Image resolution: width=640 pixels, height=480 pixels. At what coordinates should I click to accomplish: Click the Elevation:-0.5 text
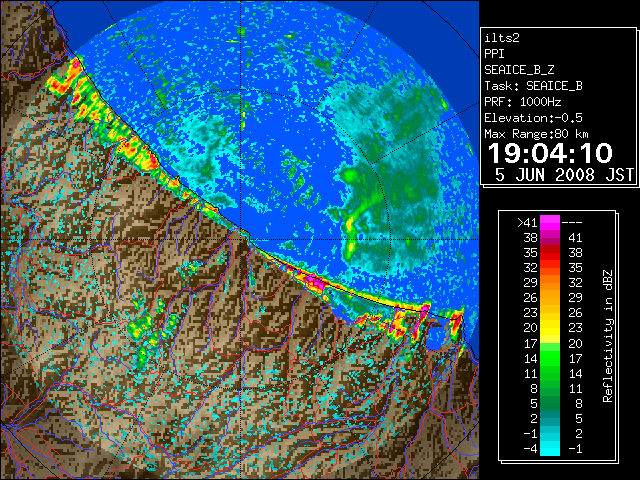point(533,118)
